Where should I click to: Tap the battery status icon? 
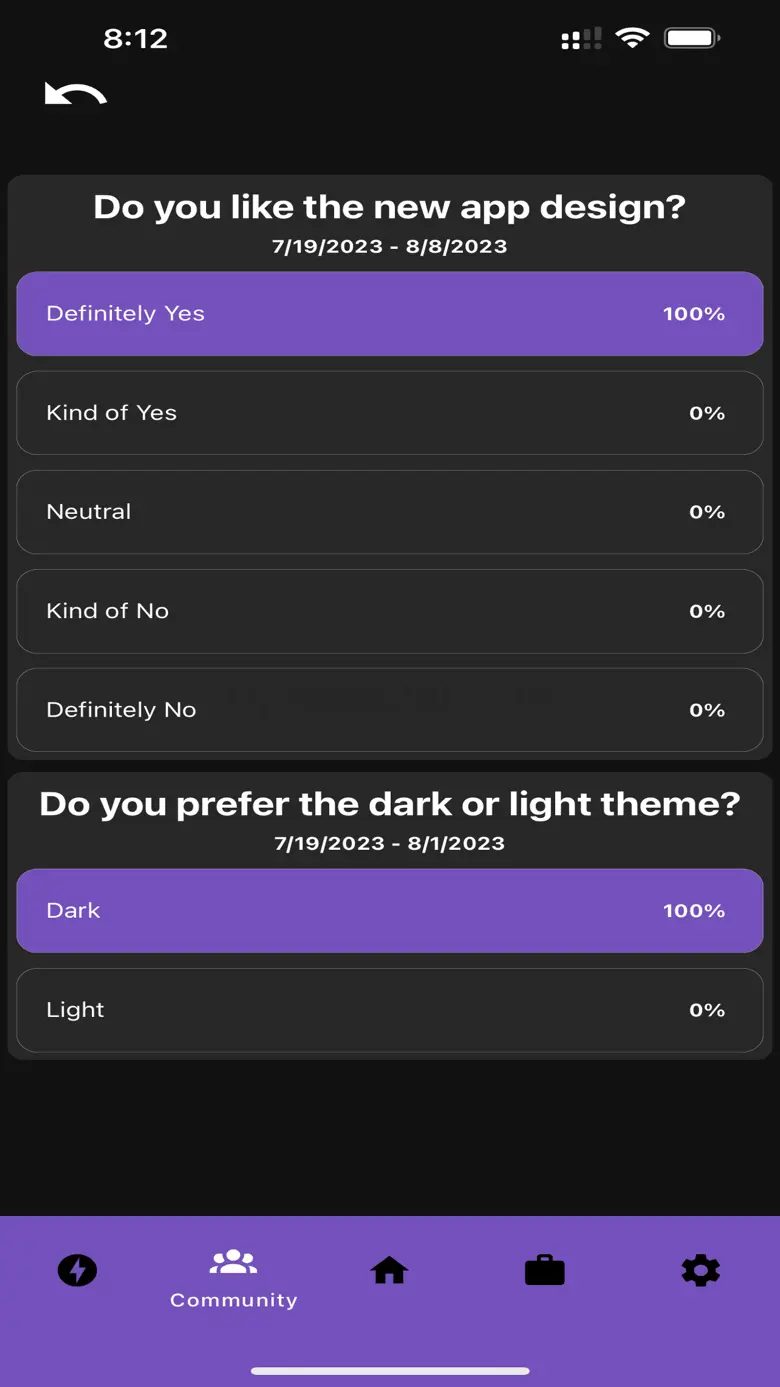(692, 39)
